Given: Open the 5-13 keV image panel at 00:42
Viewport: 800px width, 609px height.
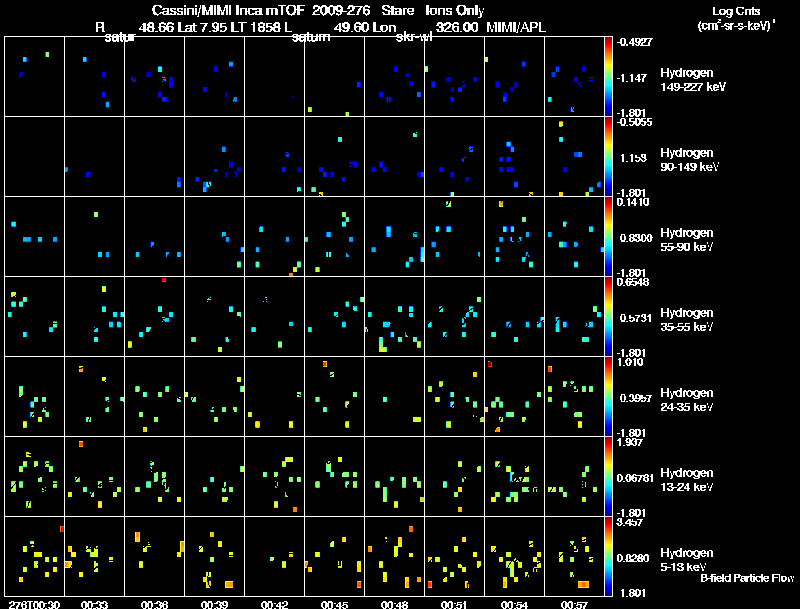Looking at the screenshot, I should click(274, 556).
